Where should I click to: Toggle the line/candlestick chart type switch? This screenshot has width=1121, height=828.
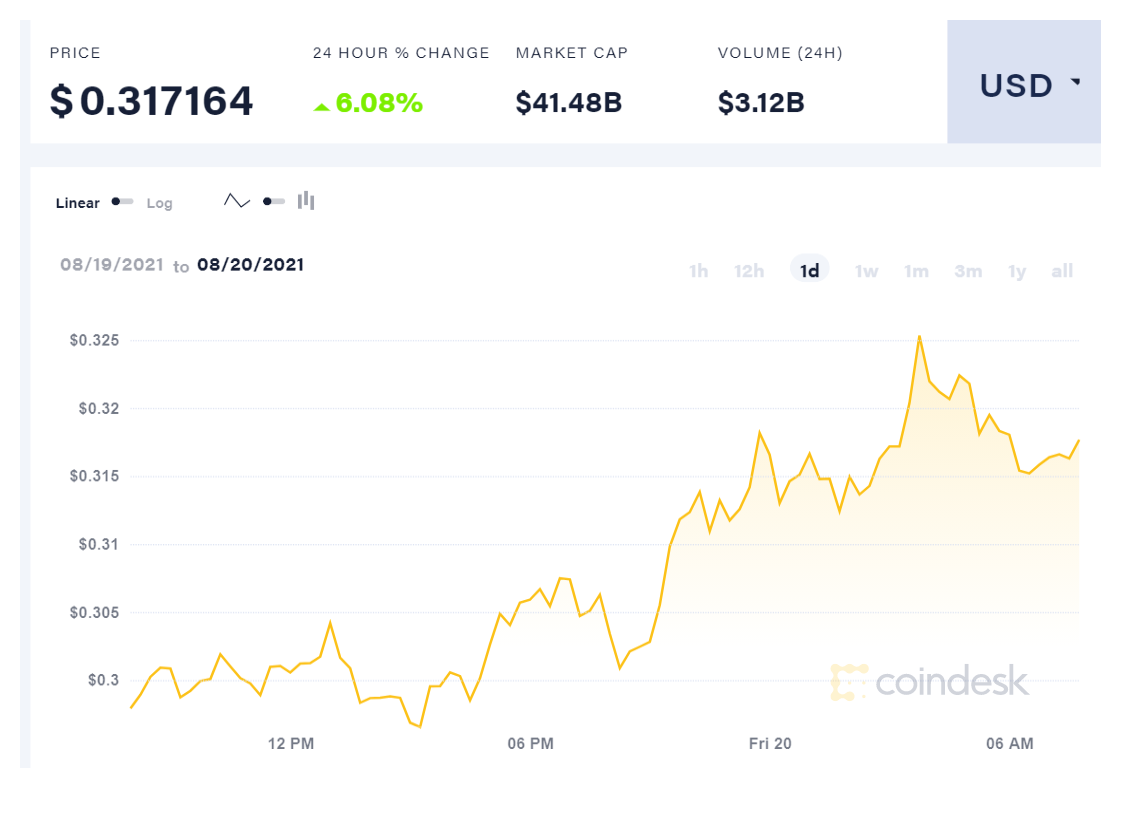tap(273, 201)
